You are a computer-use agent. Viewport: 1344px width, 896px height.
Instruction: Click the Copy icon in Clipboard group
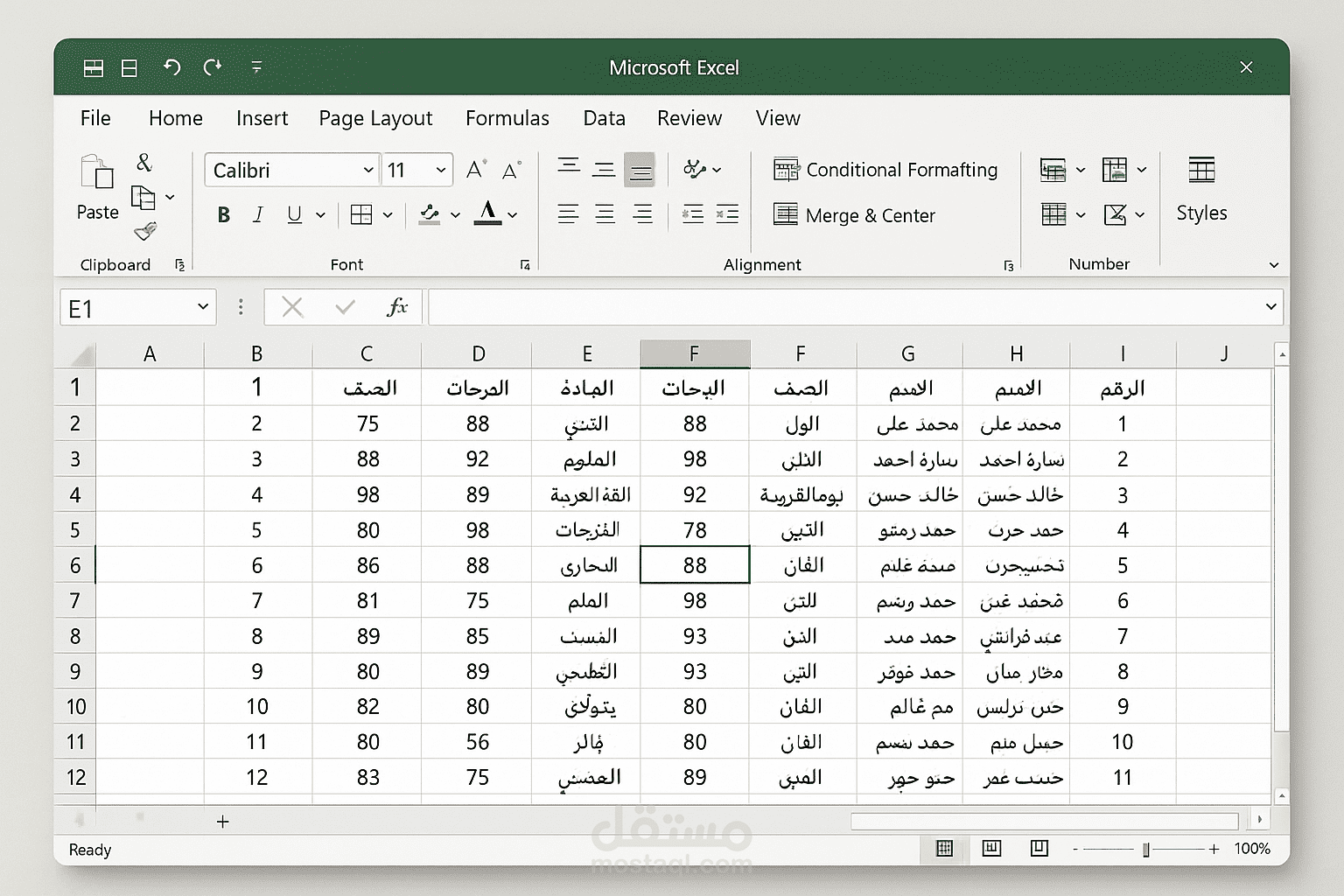143,198
